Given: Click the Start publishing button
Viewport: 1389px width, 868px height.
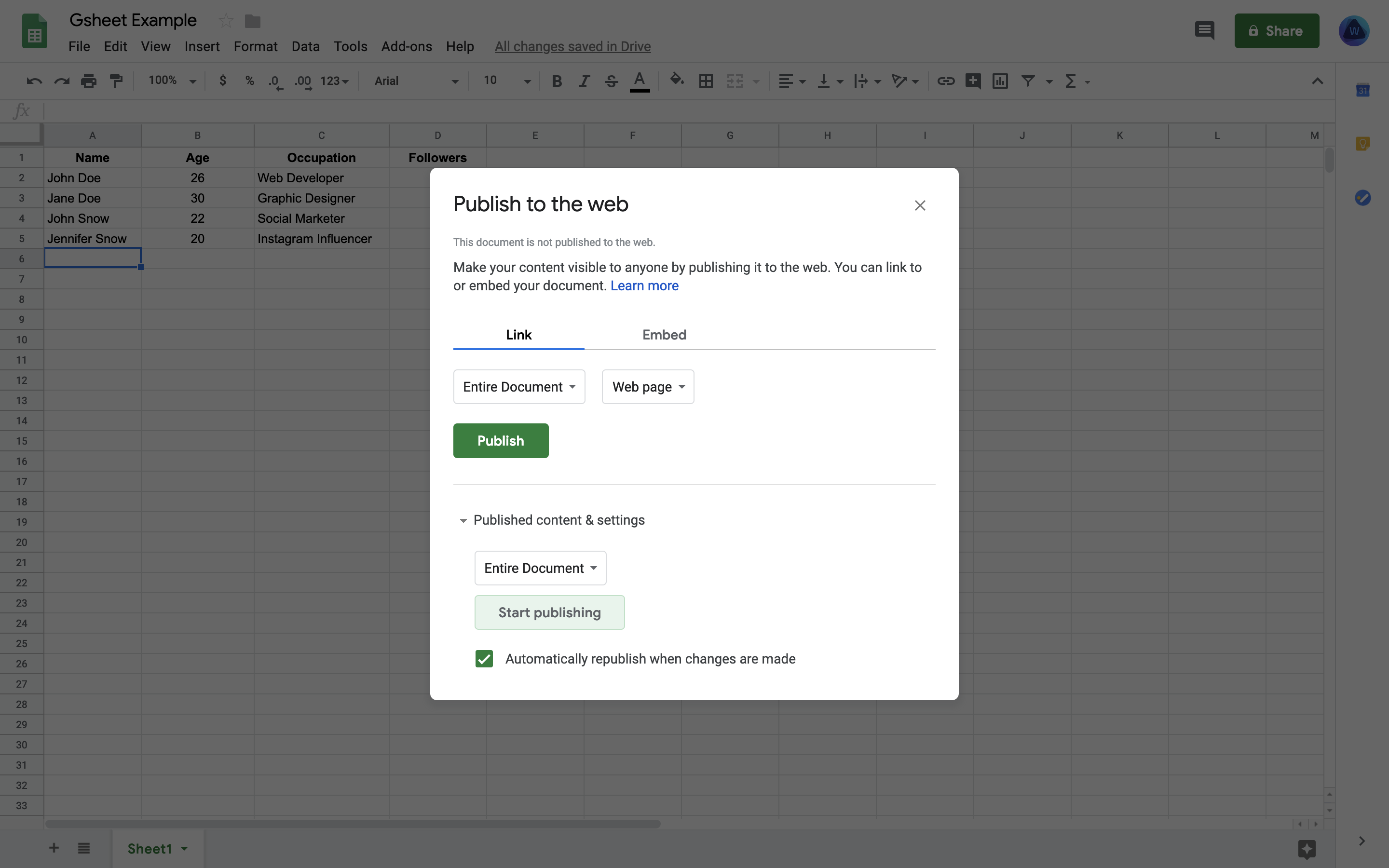Looking at the screenshot, I should (549, 612).
